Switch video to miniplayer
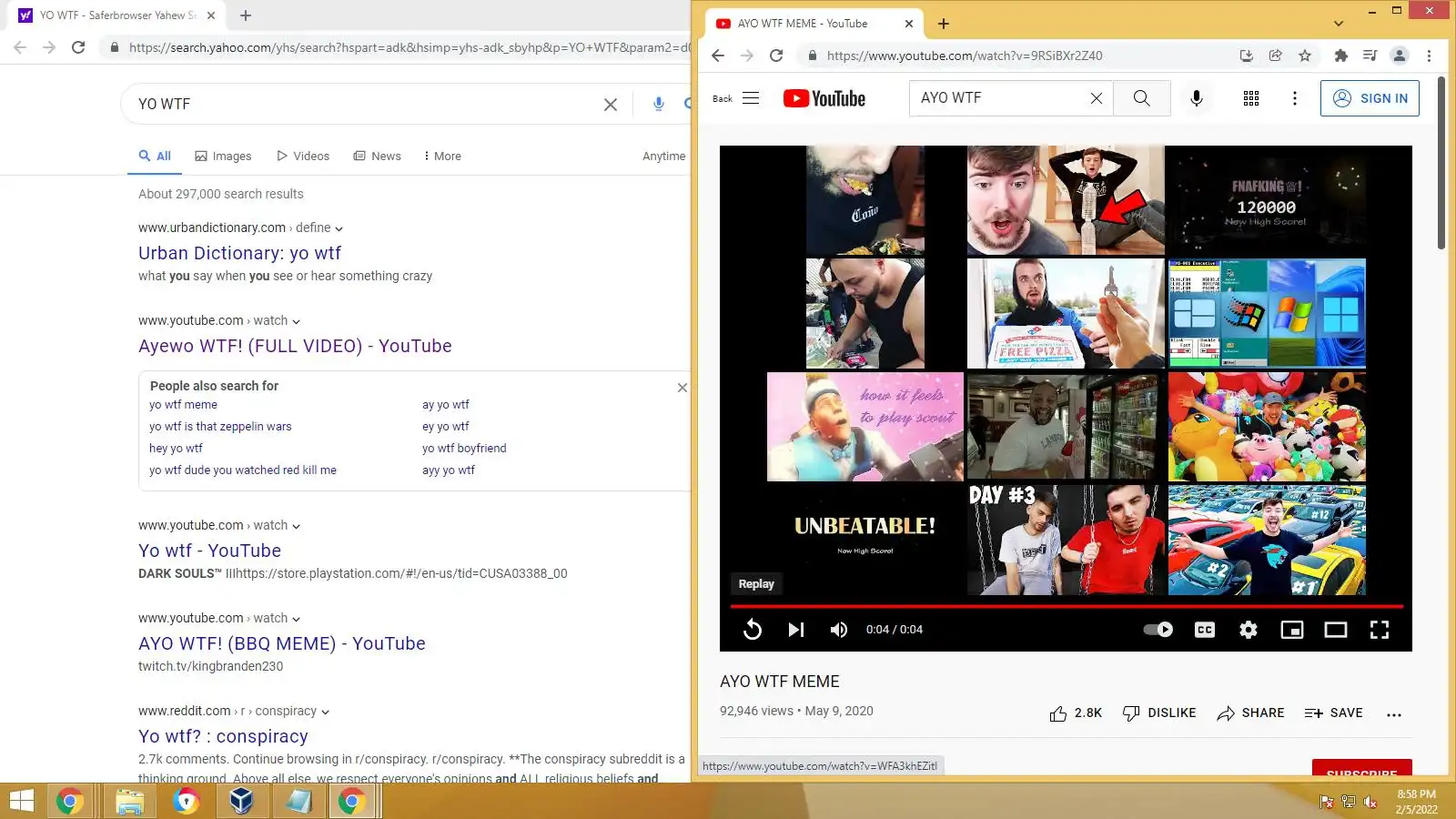 pos(1292,630)
